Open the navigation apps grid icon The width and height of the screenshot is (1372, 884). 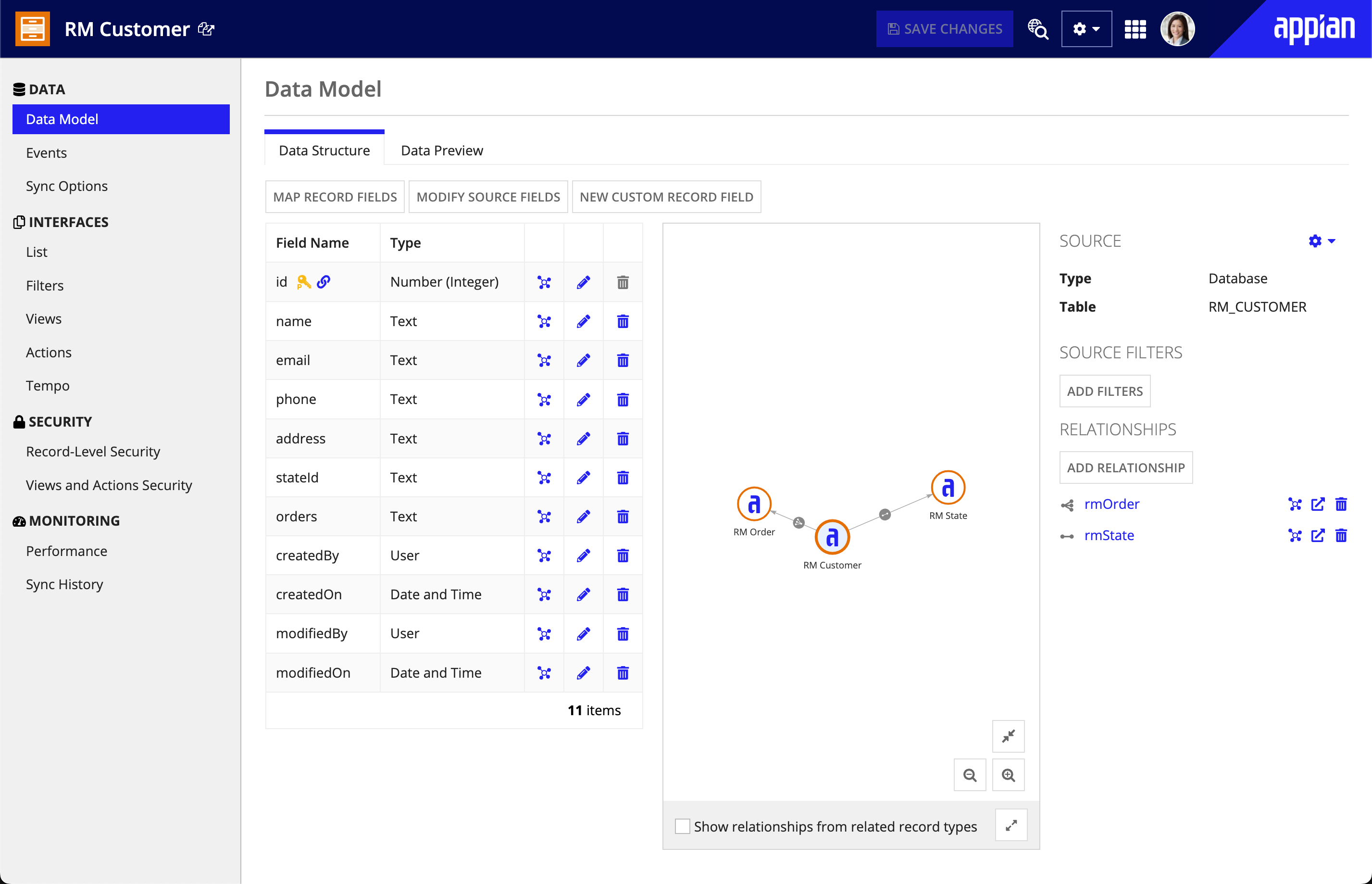click(x=1135, y=29)
